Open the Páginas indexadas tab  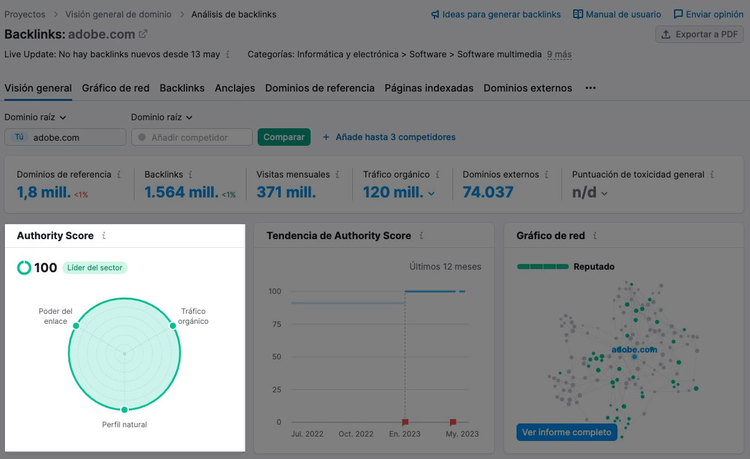pyautogui.click(x=429, y=88)
